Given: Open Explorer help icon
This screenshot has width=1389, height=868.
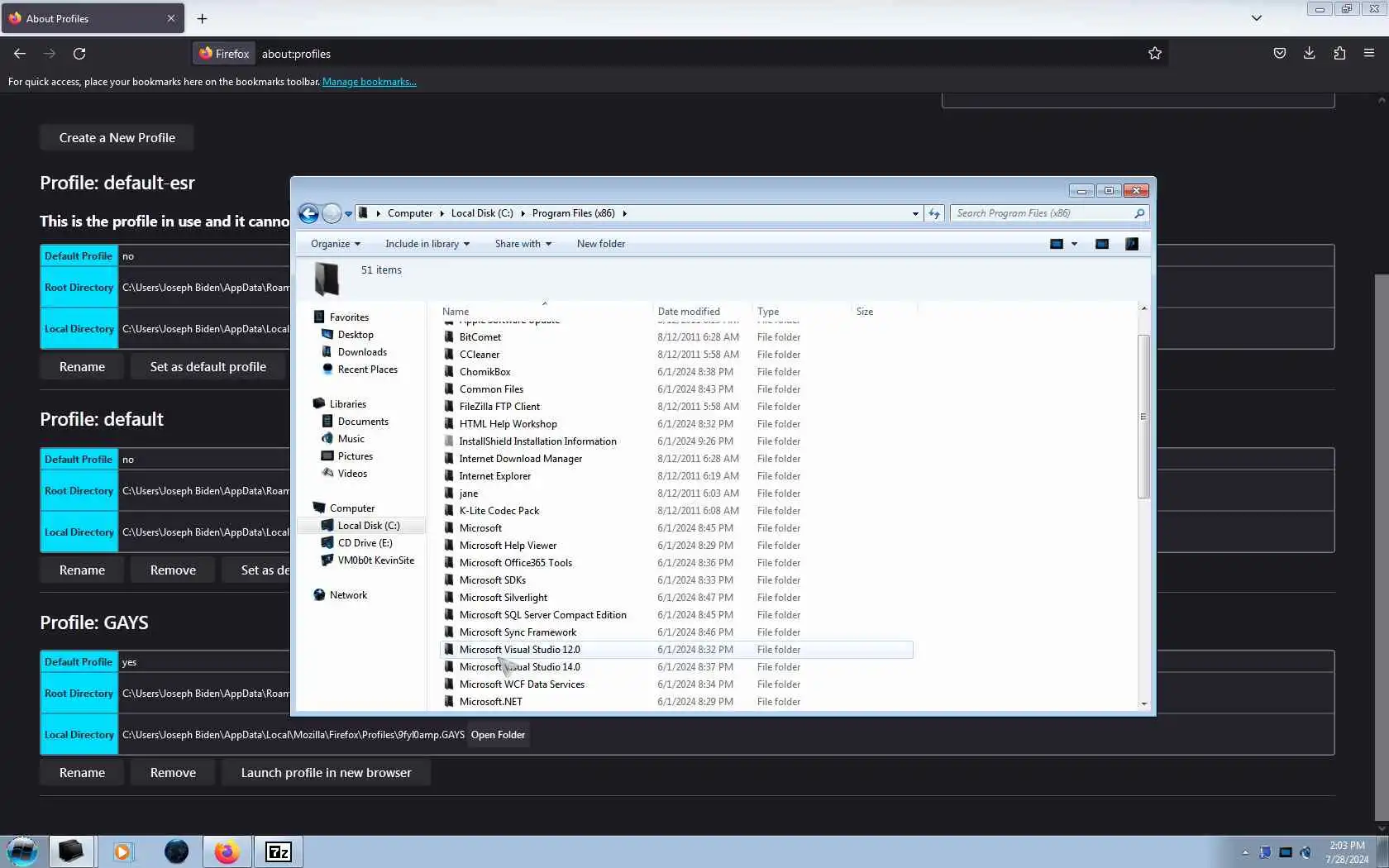Looking at the screenshot, I should point(1132,244).
